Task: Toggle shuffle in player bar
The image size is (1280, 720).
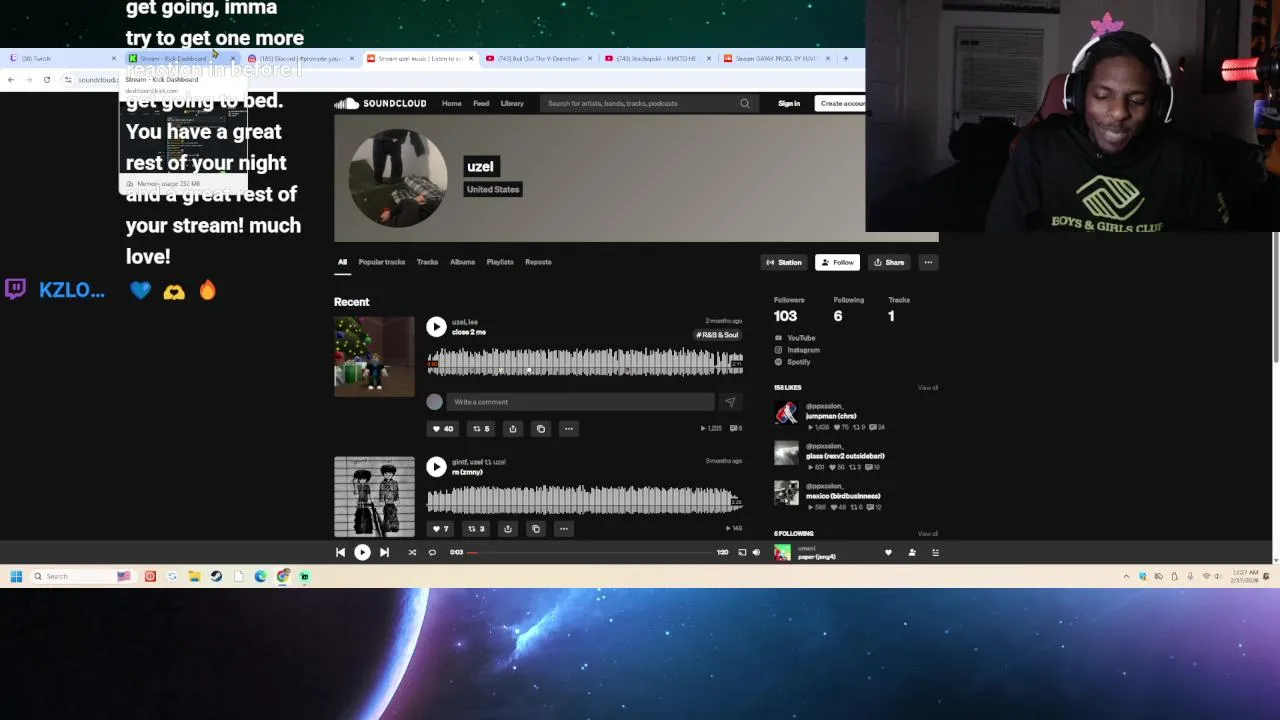Action: click(x=412, y=552)
